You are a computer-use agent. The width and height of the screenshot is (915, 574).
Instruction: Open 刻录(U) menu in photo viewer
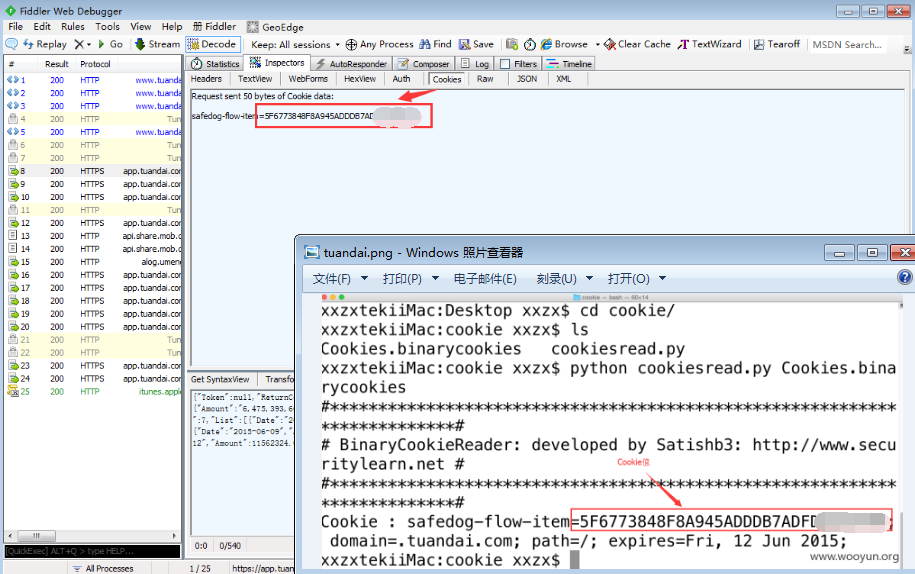click(x=564, y=279)
